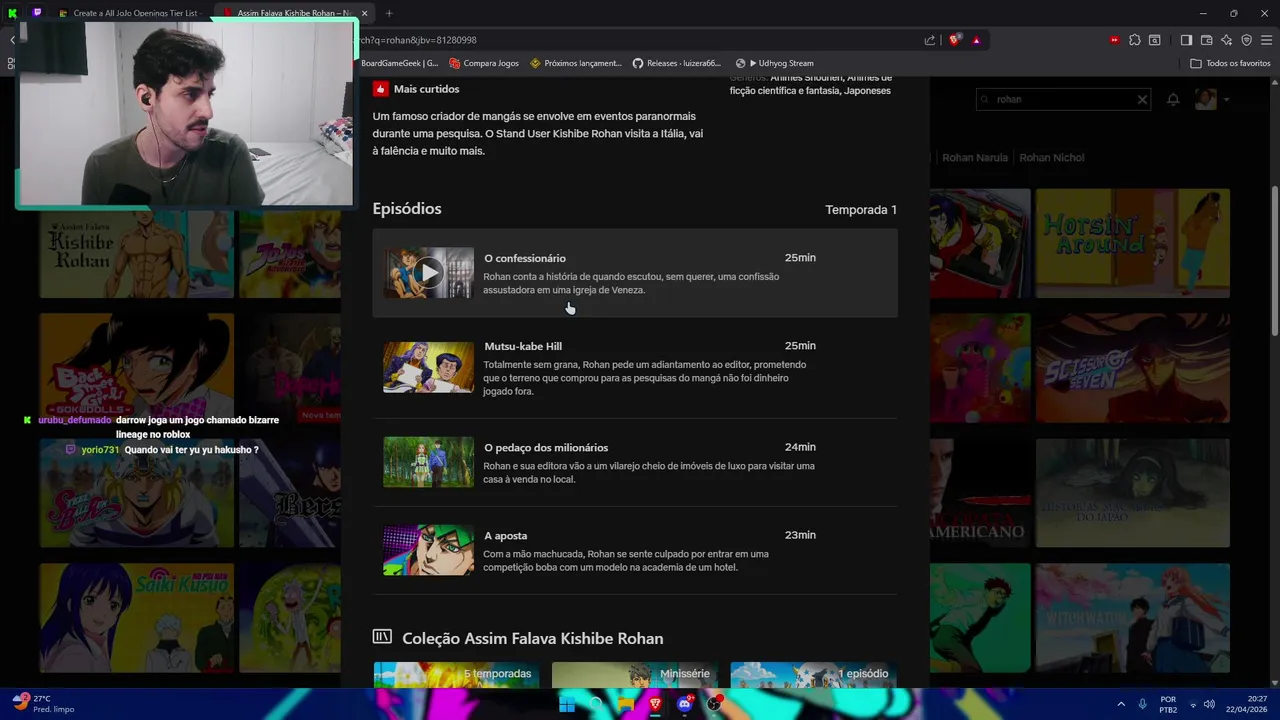
Task: Open O pedaço dos milionários episode thumbnail
Action: [428, 461]
